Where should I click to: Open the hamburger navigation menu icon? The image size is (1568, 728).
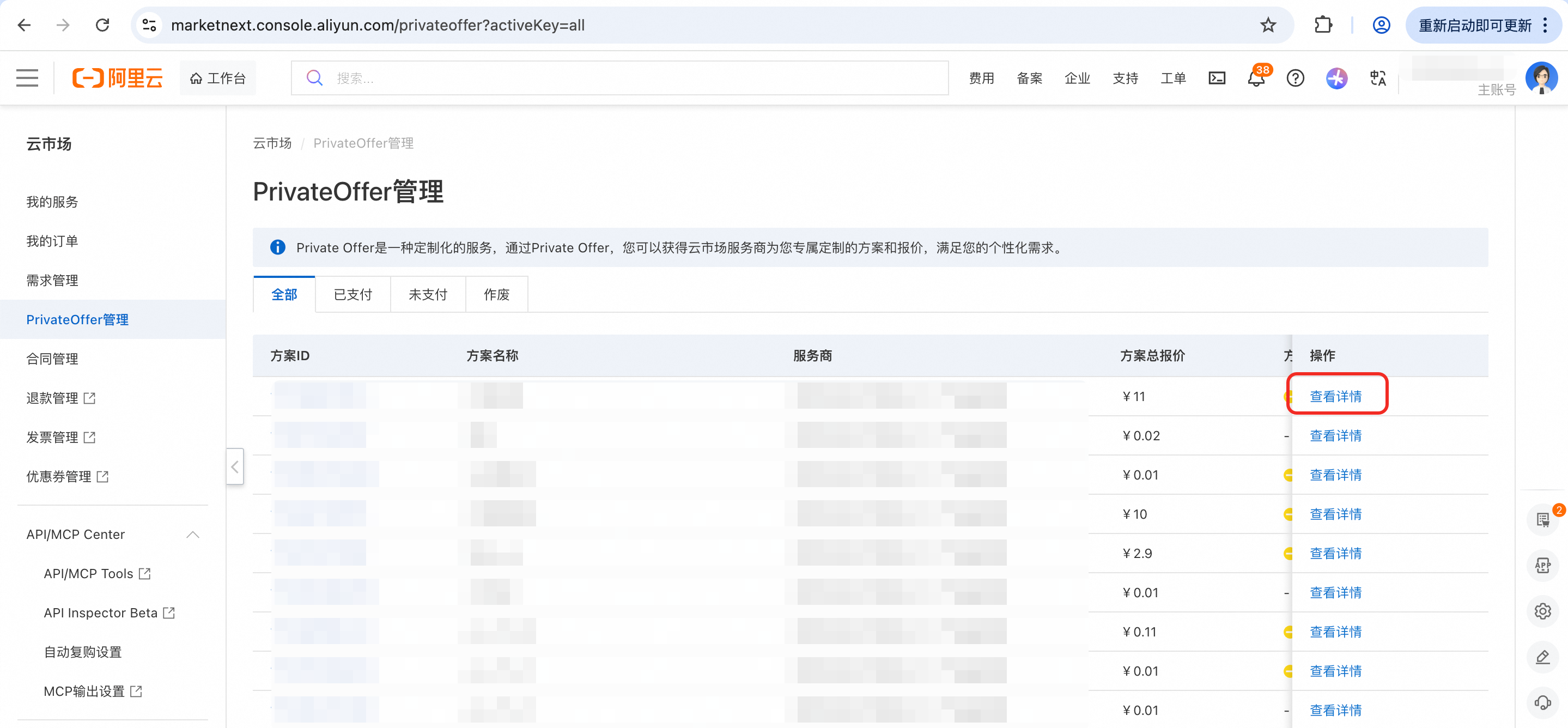(27, 78)
